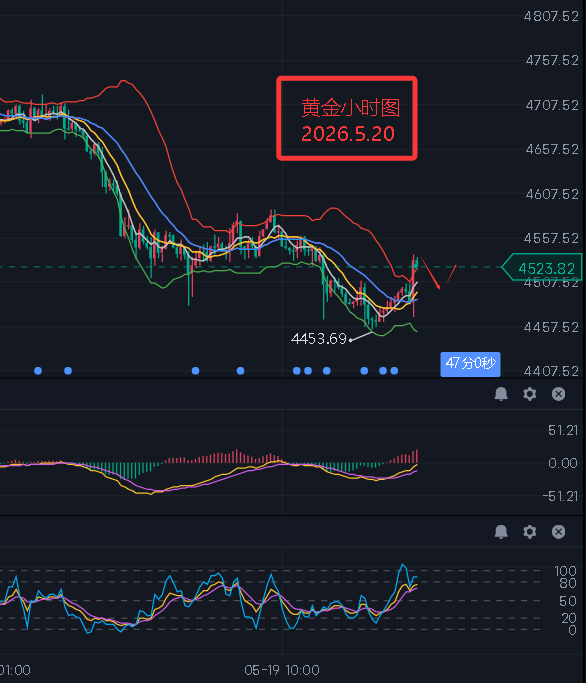This screenshot has height=683, width=586.
Task: Click the red downward arrow annotation
Action: [430, 273]
